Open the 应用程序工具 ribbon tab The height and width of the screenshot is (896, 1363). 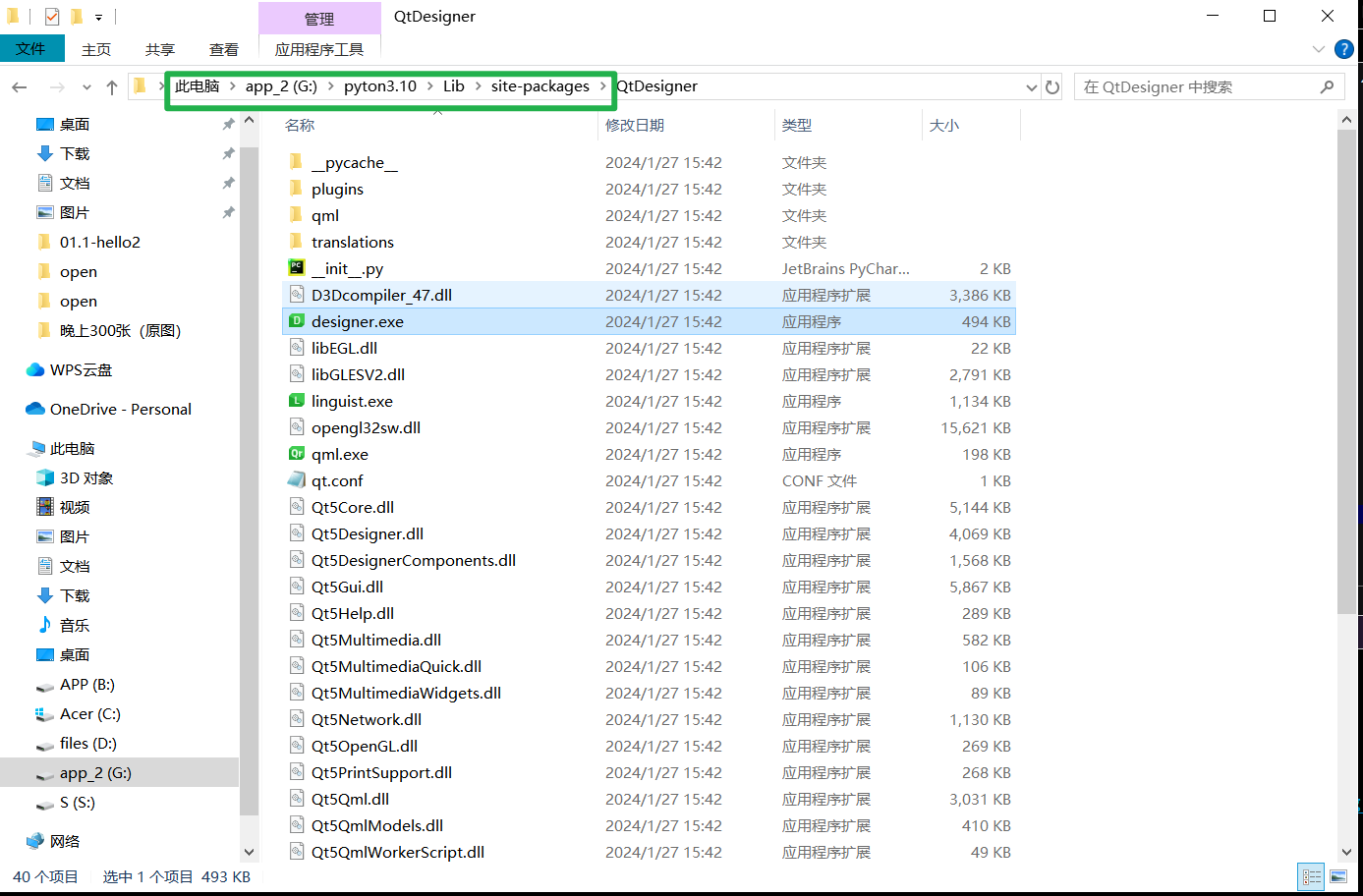point(319,49)
